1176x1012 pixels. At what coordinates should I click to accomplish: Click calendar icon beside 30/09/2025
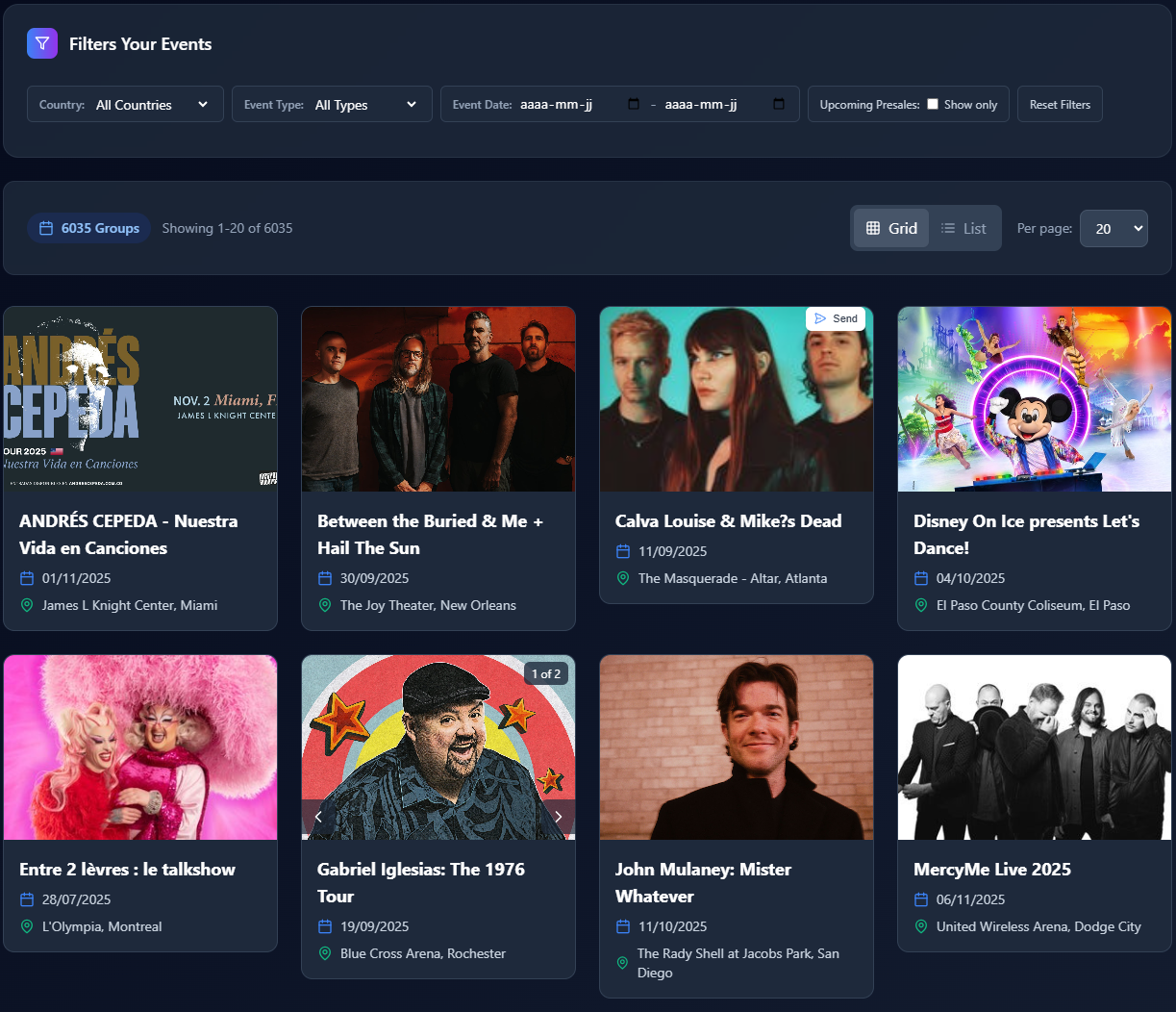[x=325, y=578]
